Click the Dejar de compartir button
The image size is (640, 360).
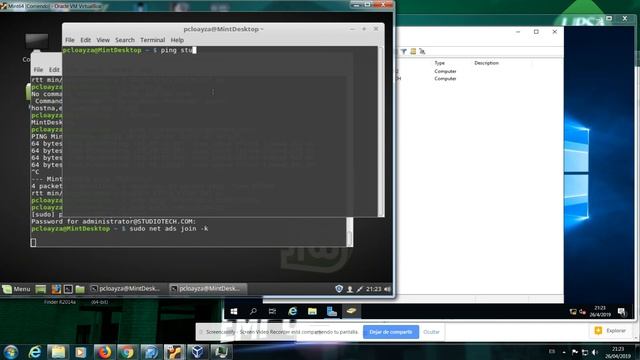tap(391, 332)
